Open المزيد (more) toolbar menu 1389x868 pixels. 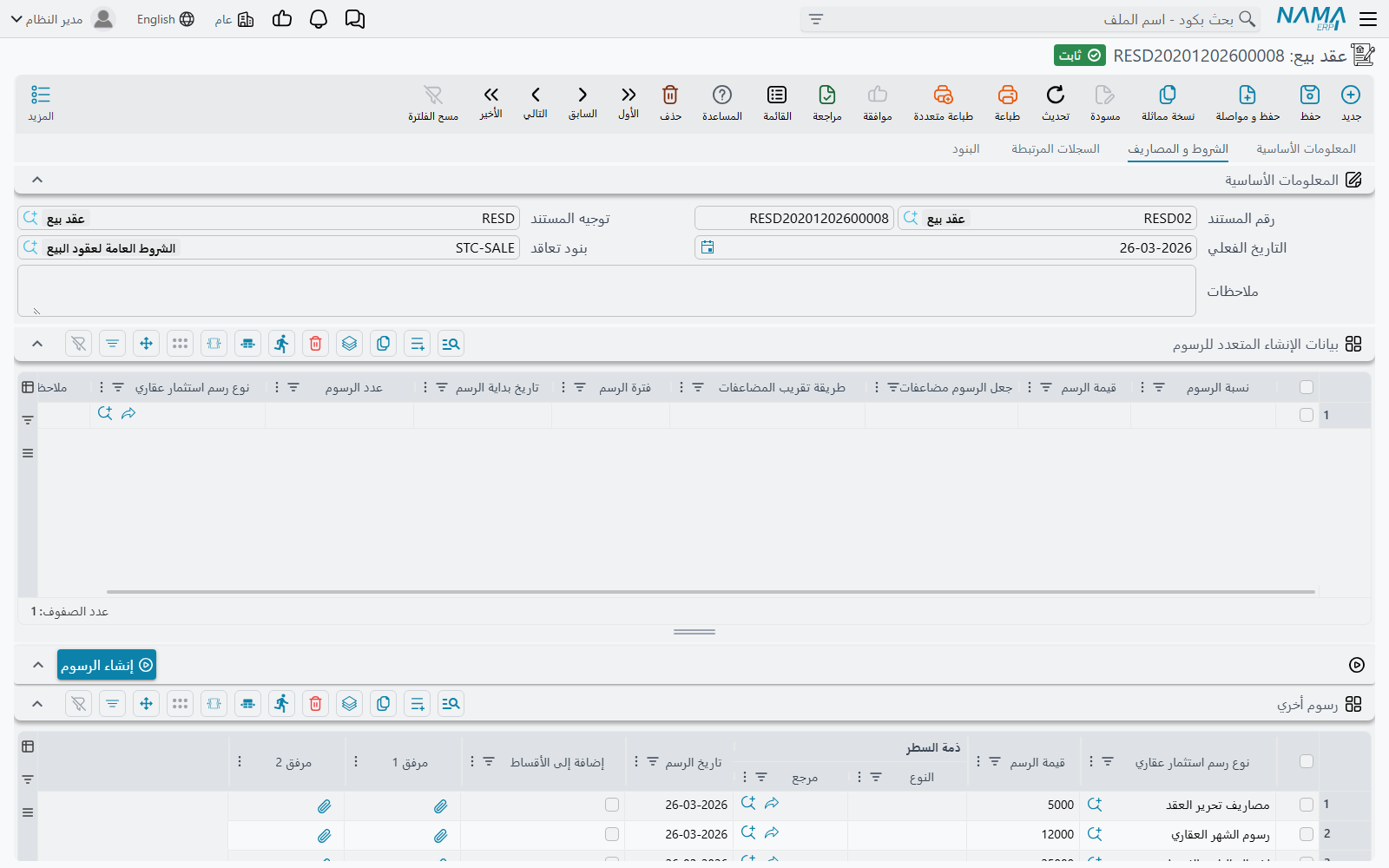[x=41, y=103]
